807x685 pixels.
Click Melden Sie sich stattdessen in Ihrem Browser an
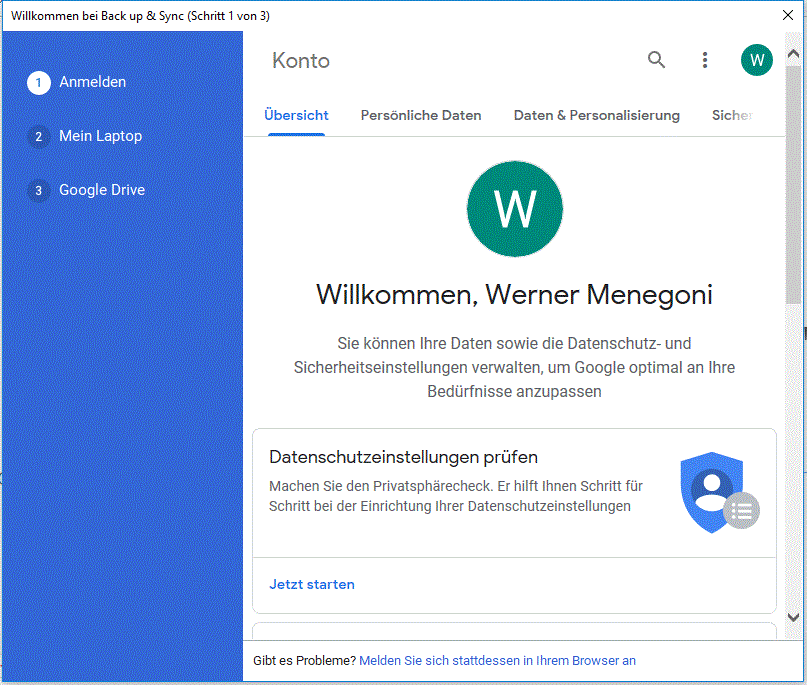(497, 660)
